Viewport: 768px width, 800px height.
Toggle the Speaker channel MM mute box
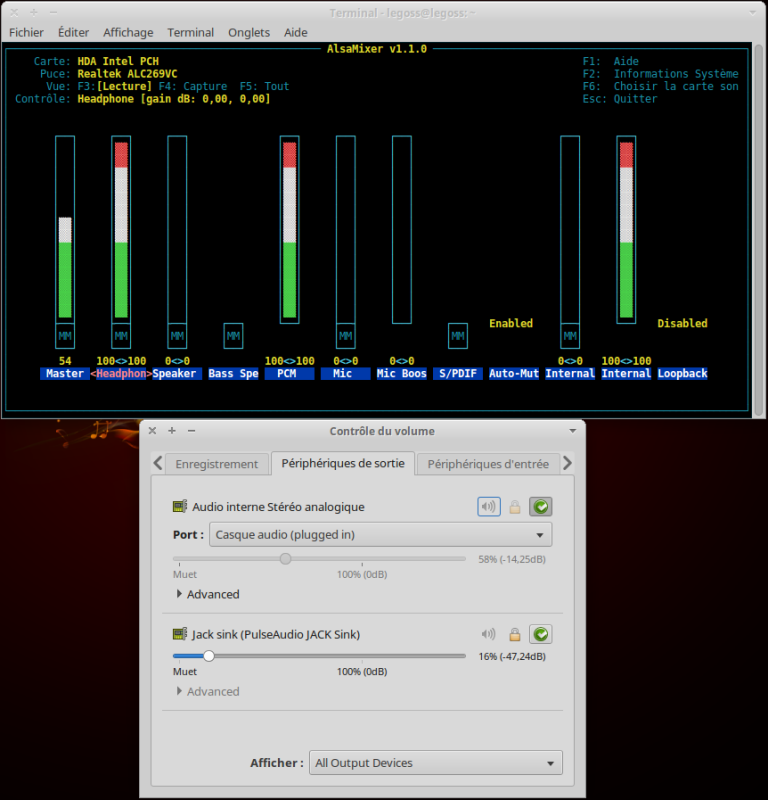177,336
